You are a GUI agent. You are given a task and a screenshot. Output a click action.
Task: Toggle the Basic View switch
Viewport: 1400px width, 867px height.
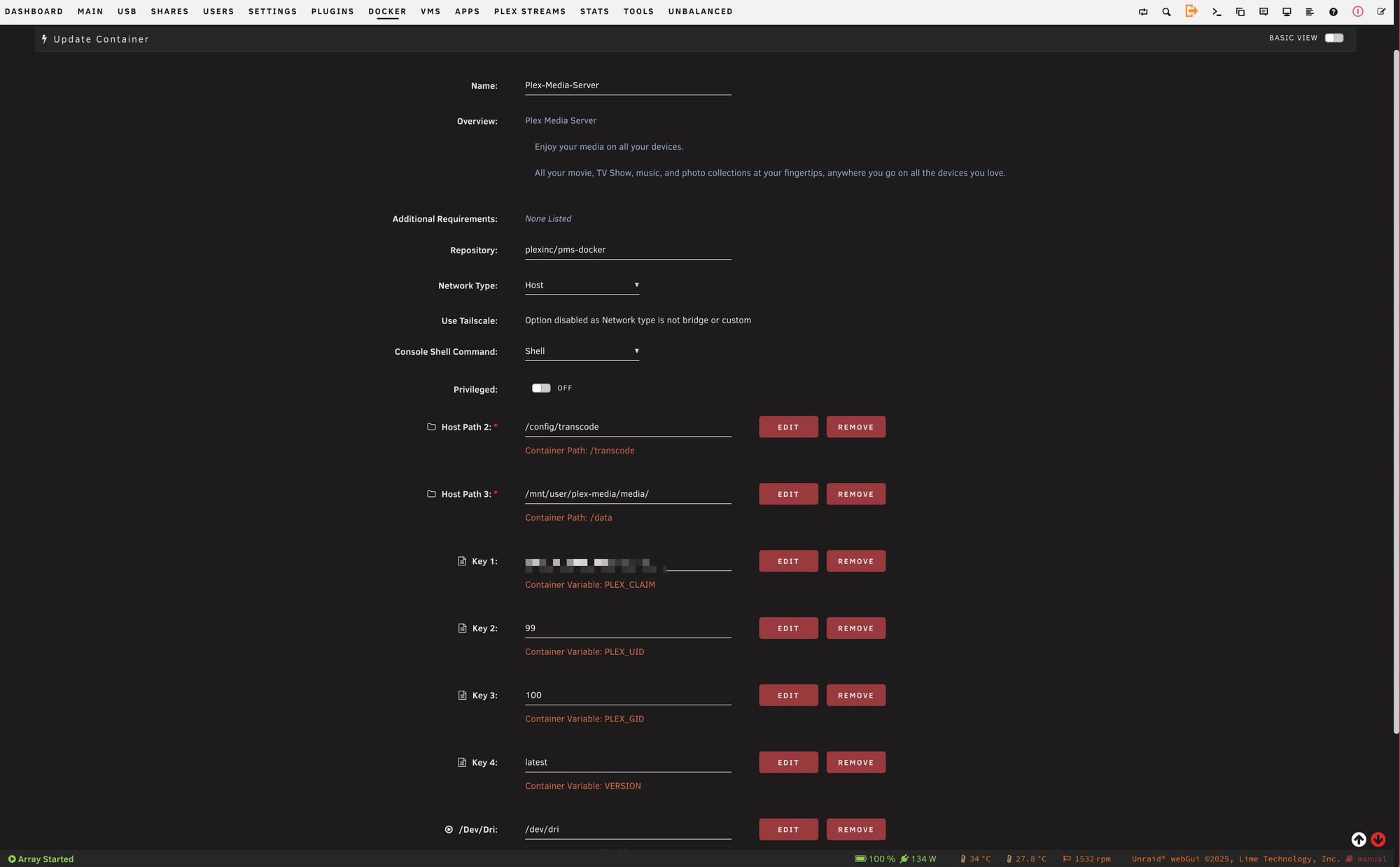1333,38
